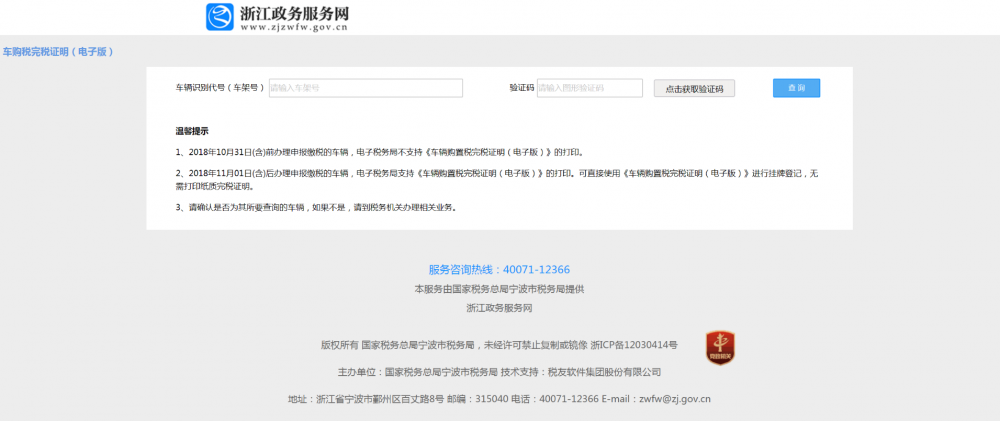
Task: Click the zwfw@zj.gov.cn email address
Action: click(x=675, y=399)
